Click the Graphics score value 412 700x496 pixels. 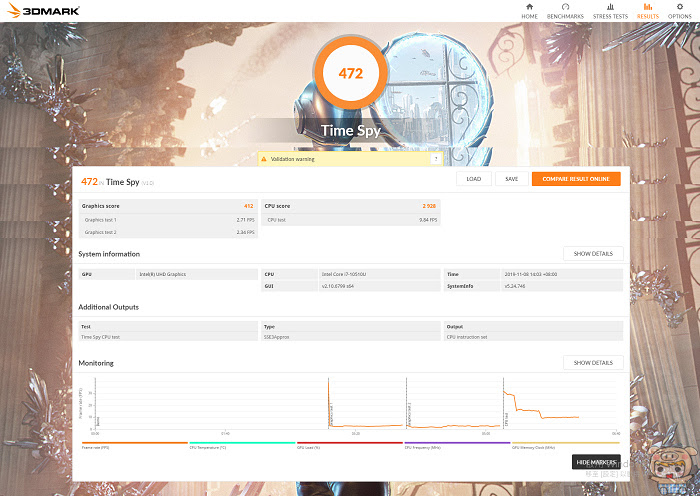248,206
